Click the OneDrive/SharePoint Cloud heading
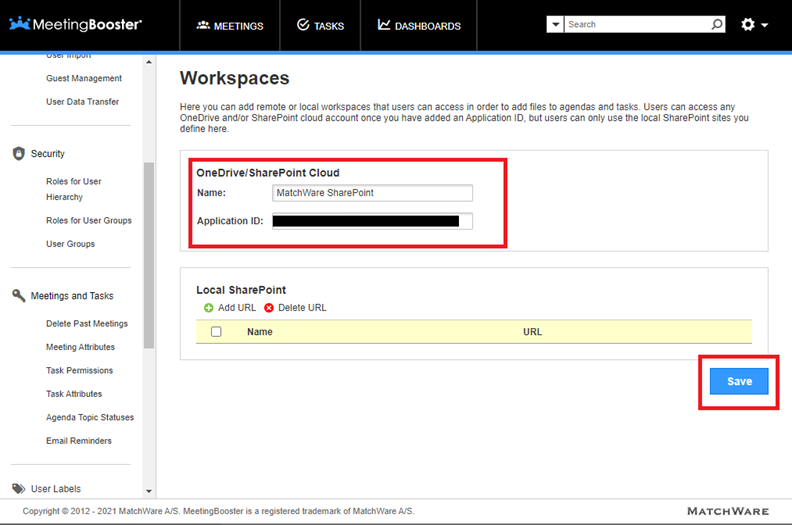The width and height of the screenshot is (792, 525). 268,173
